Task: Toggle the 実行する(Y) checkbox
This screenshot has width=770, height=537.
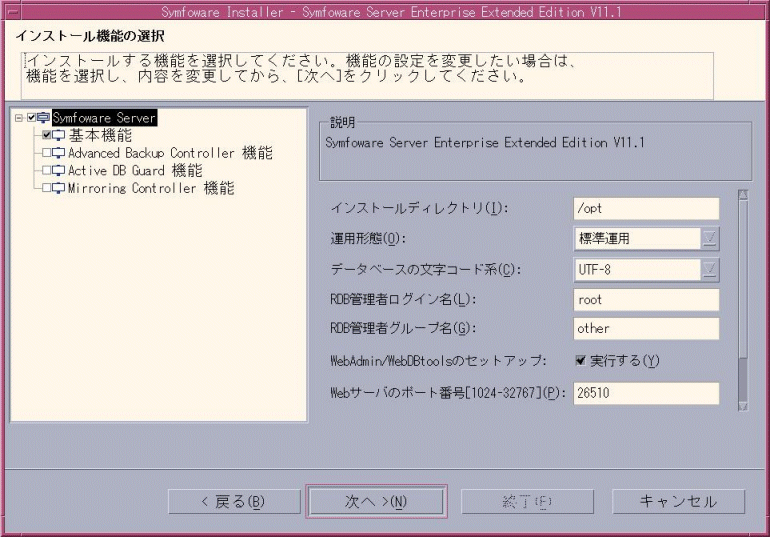Action: tap(580, 361)
